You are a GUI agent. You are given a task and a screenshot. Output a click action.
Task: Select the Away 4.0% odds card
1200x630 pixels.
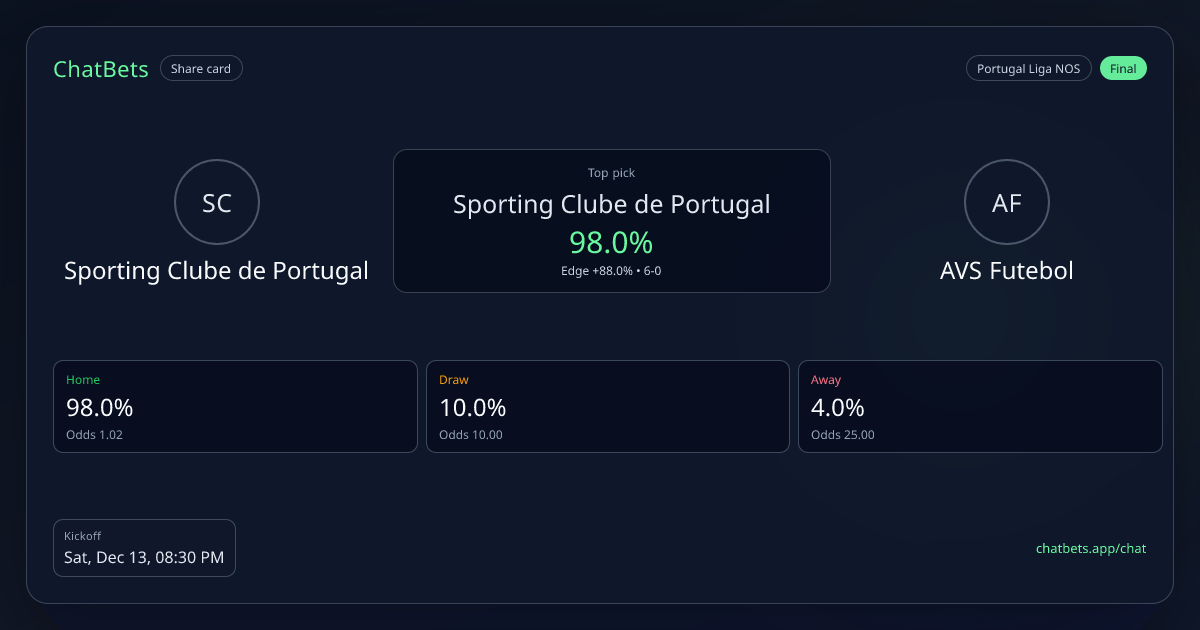[980, 406]
